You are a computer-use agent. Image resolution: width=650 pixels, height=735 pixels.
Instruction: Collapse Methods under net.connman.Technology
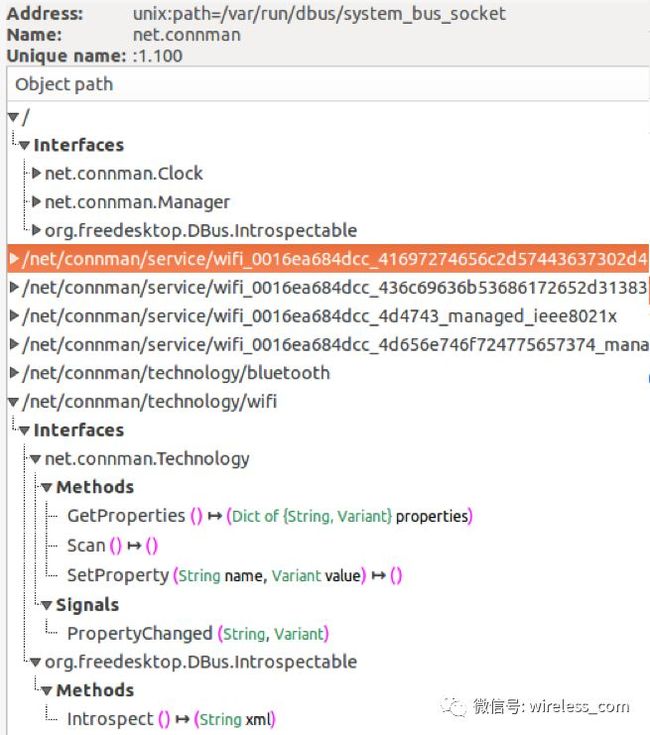pos(46,488)
